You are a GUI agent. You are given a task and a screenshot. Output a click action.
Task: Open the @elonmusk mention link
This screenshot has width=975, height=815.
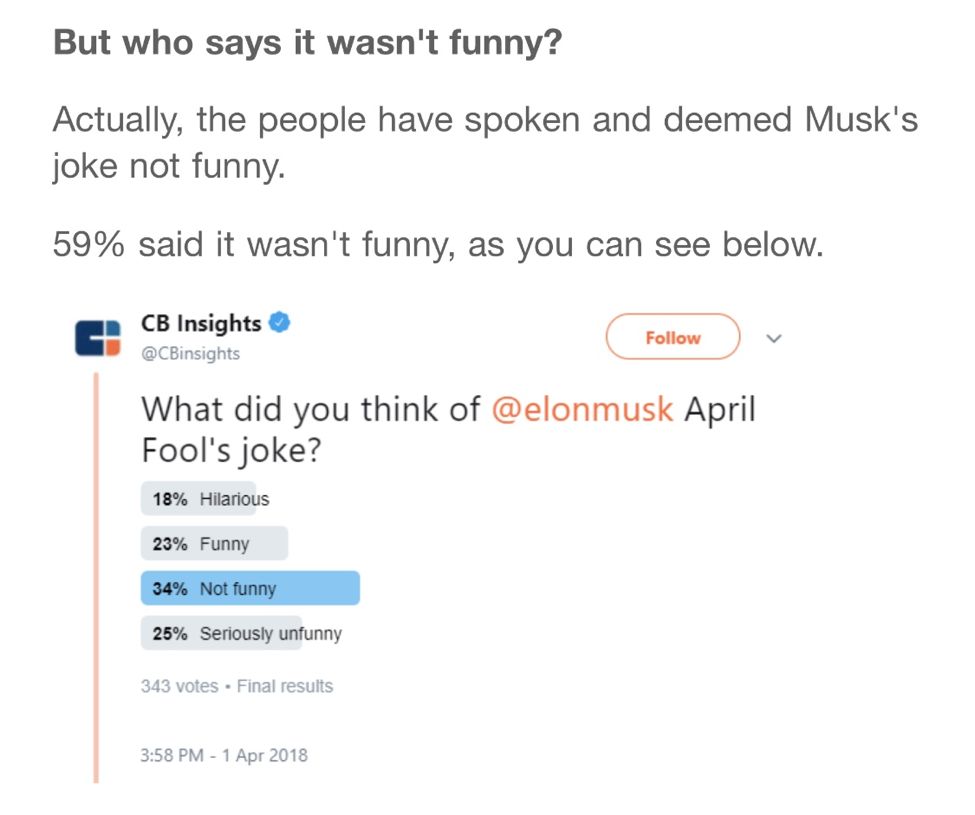coord(582,410)
